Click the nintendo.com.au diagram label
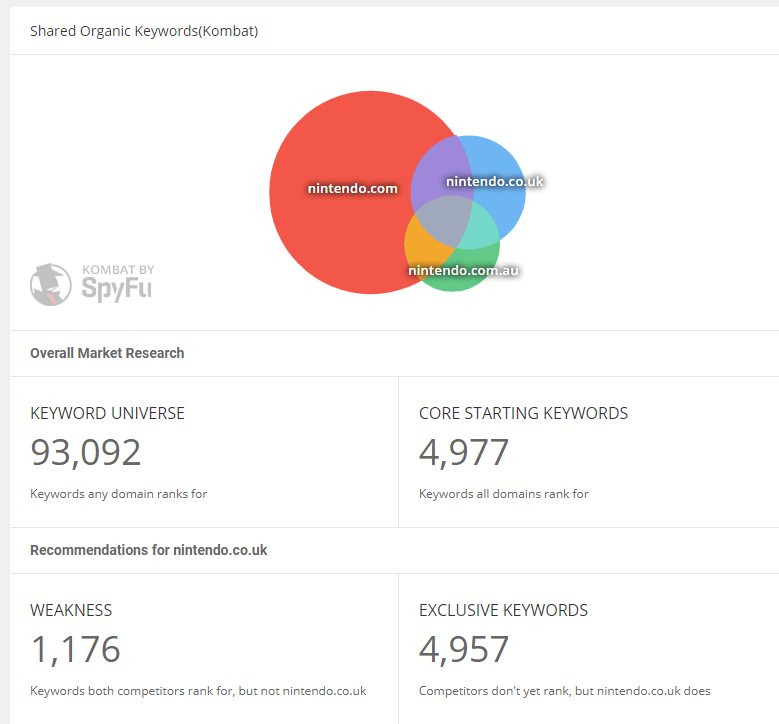Image resolution: width=779 pixels, height=724 pixels. pyautogui.click(x=463, y=270)
